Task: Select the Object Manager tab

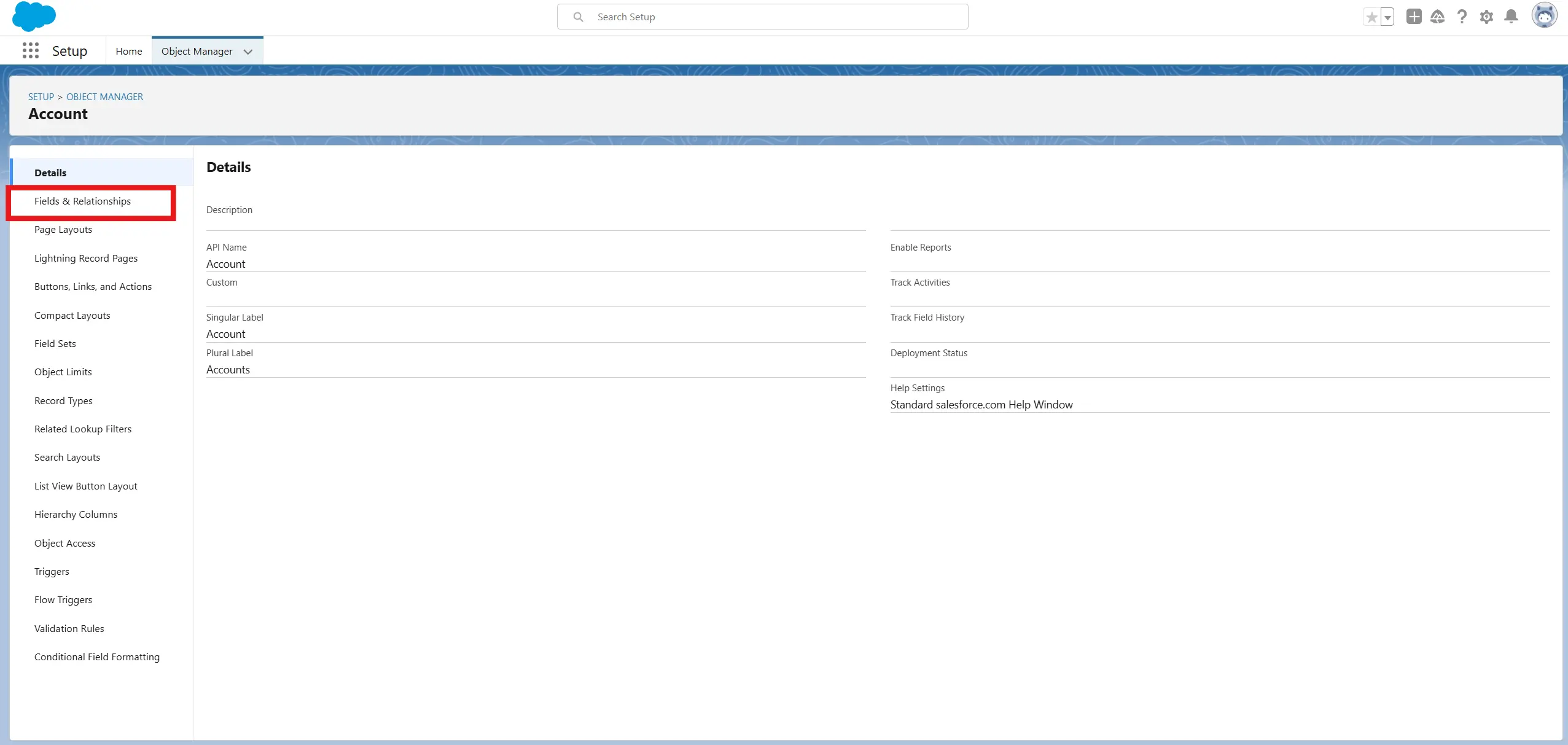Action: [x=197, y=52]
